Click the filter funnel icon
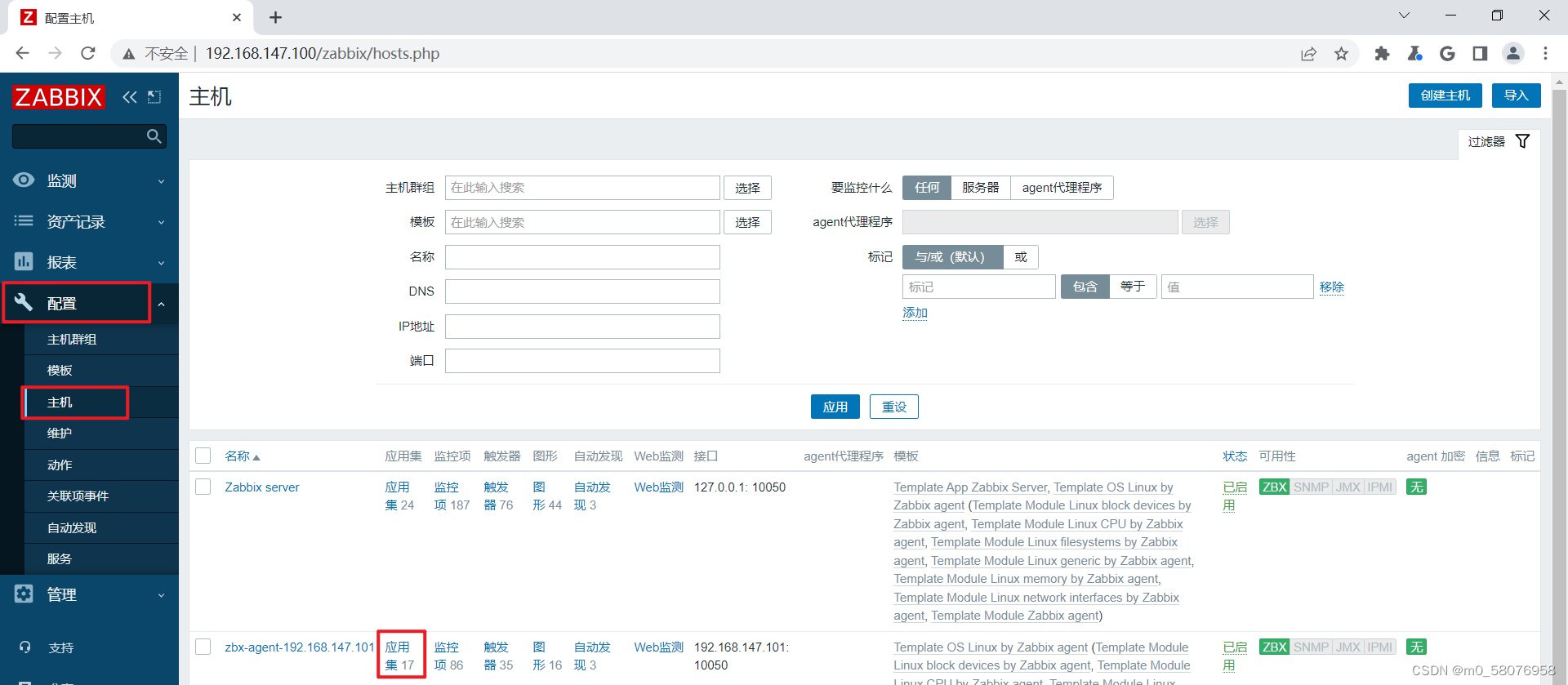The image size is (1568, 685). coord(1522,141)
